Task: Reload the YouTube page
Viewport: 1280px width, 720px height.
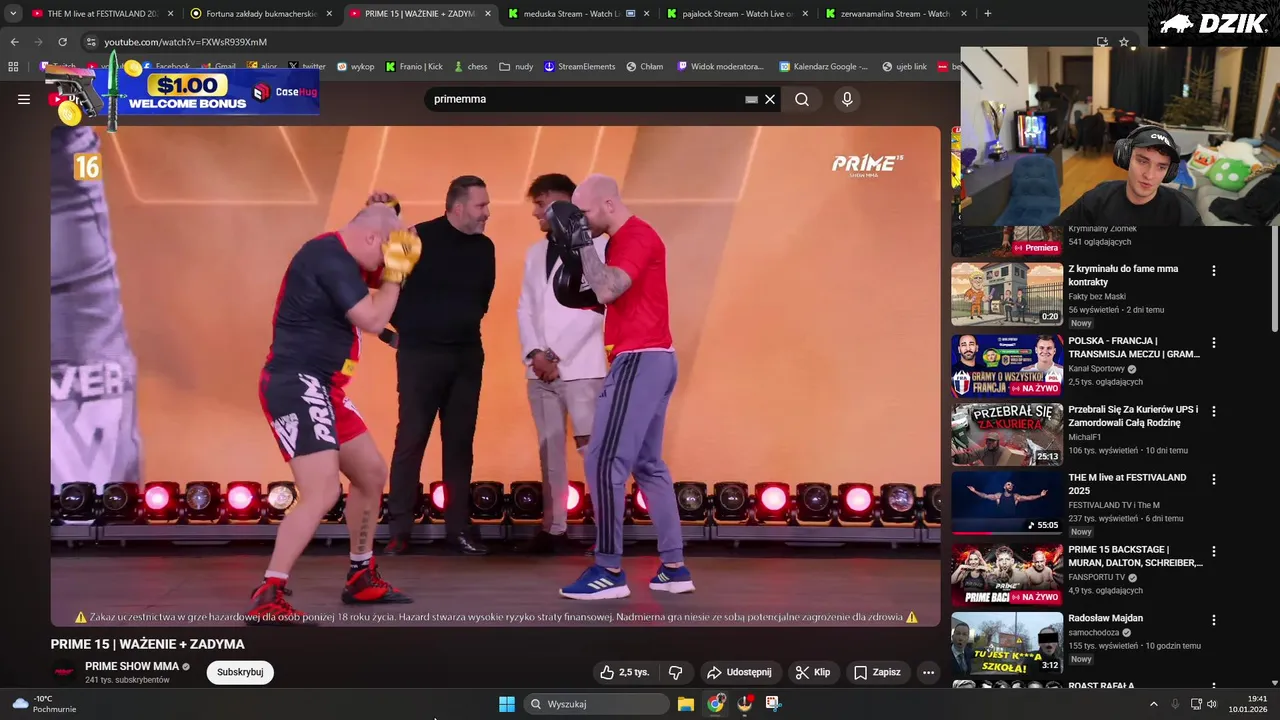Action: coord(62,42)
